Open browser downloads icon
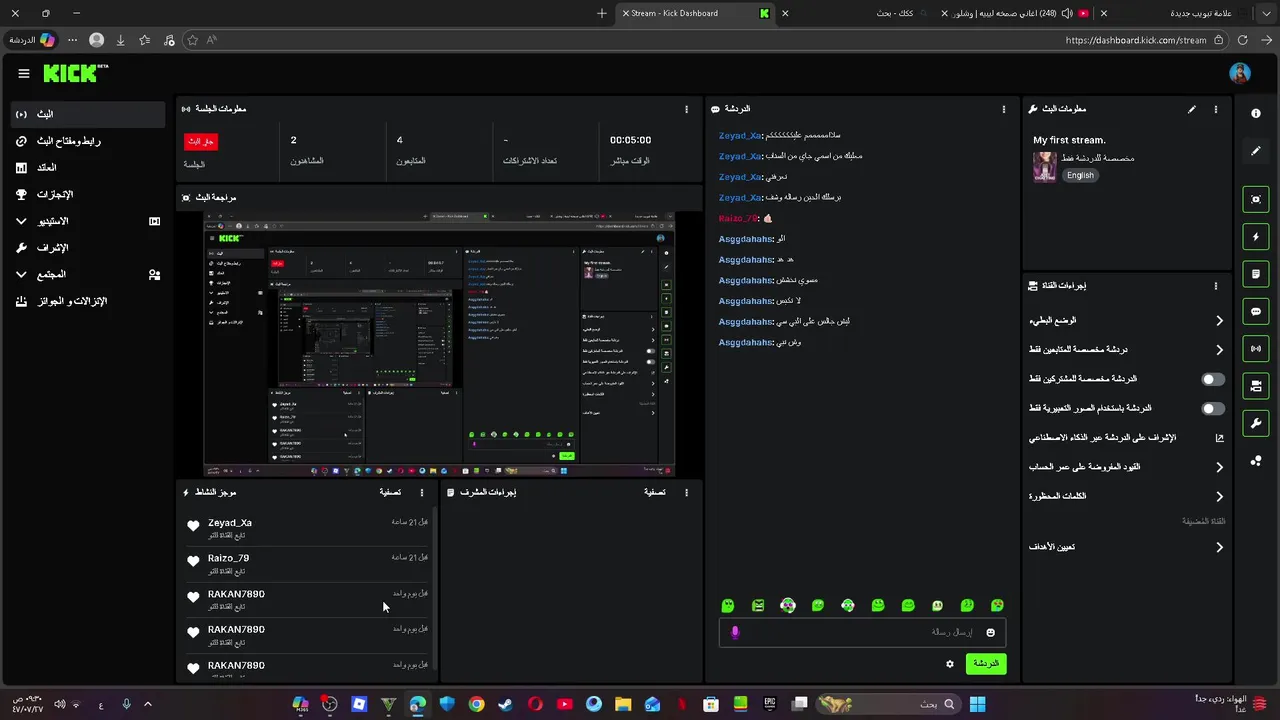 [x=120, y=40]
